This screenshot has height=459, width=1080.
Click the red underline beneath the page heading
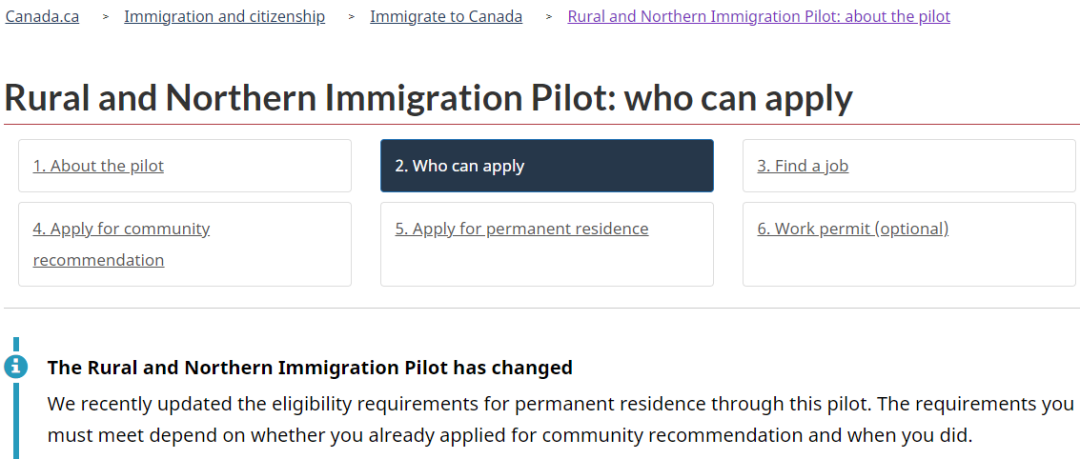541,124
